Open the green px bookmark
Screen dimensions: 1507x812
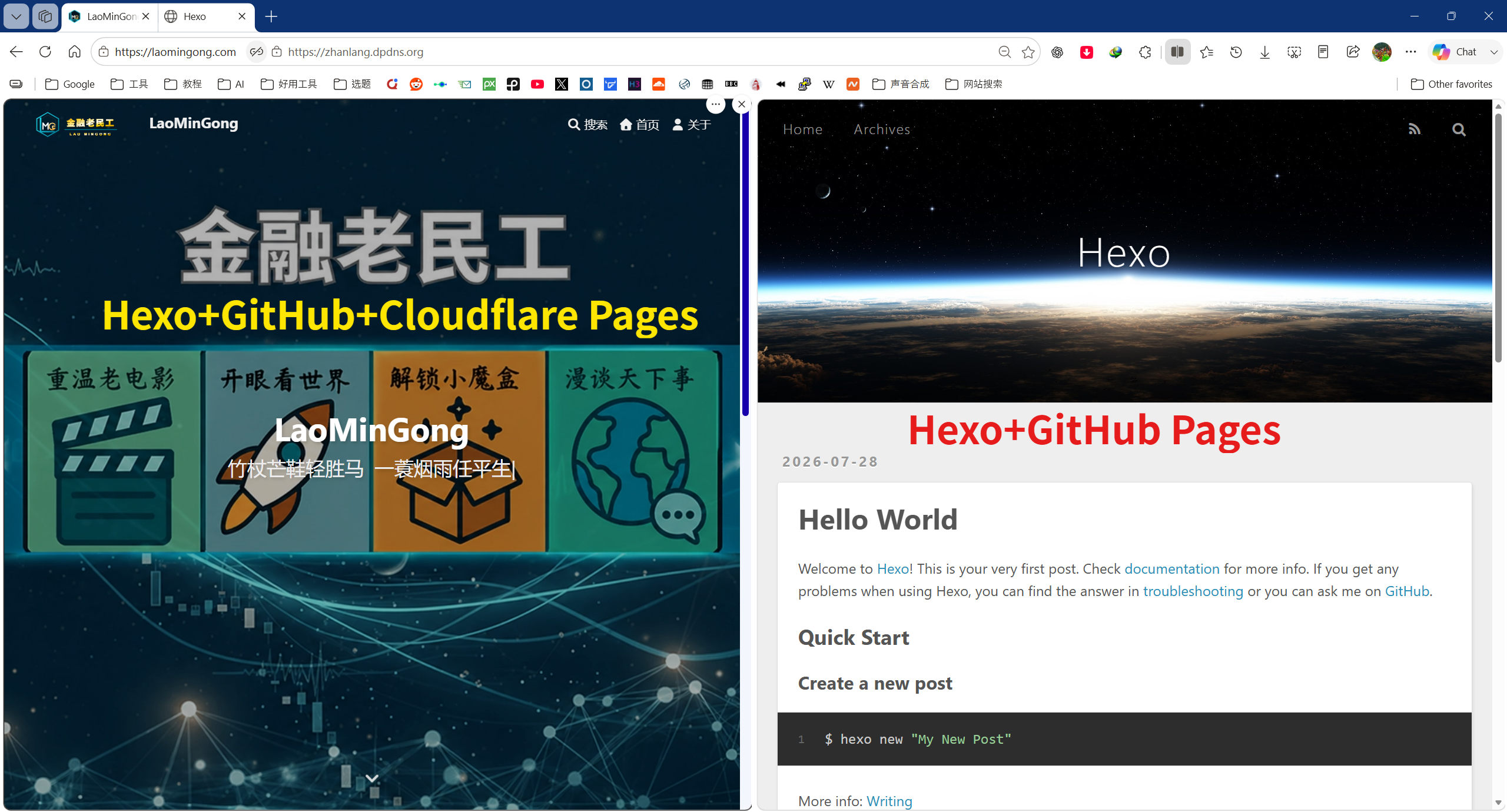point(489,84)
